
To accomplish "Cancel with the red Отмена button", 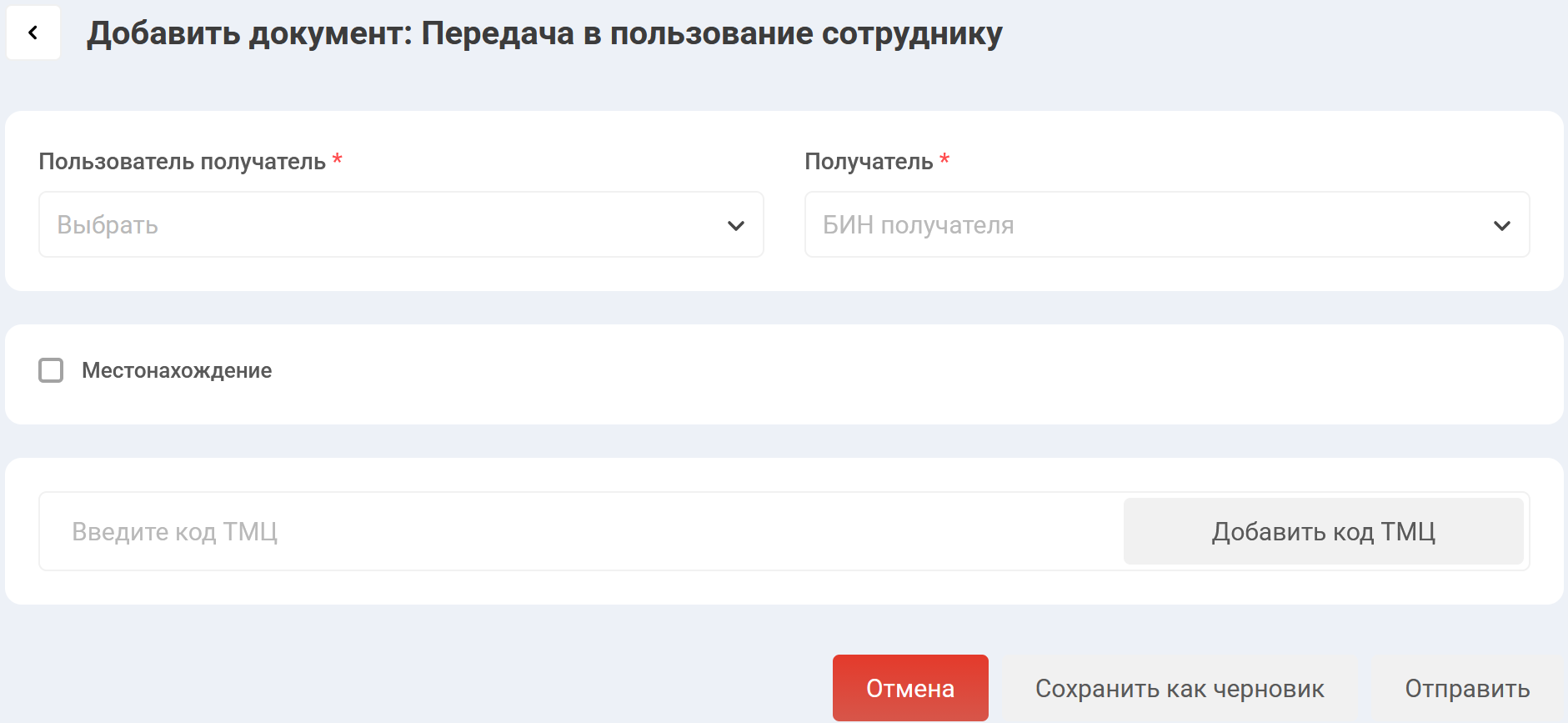I will [x=909, y=688].
